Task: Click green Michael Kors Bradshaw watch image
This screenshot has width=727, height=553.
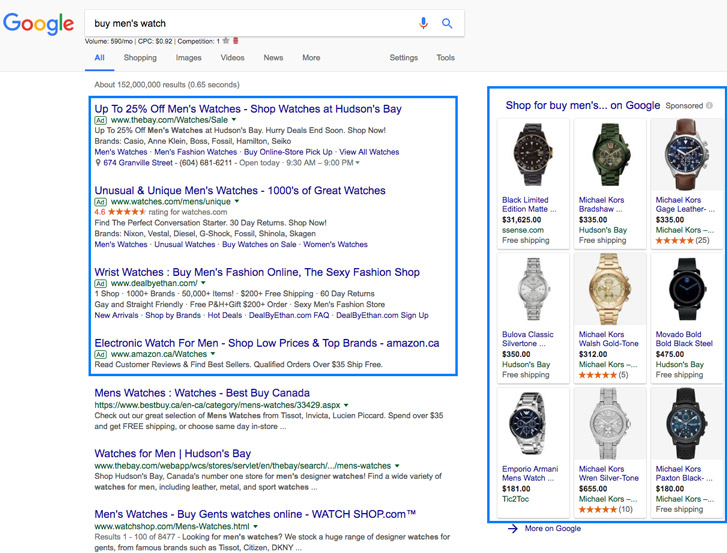Action: pyautogui.click(x=610, y=154)
